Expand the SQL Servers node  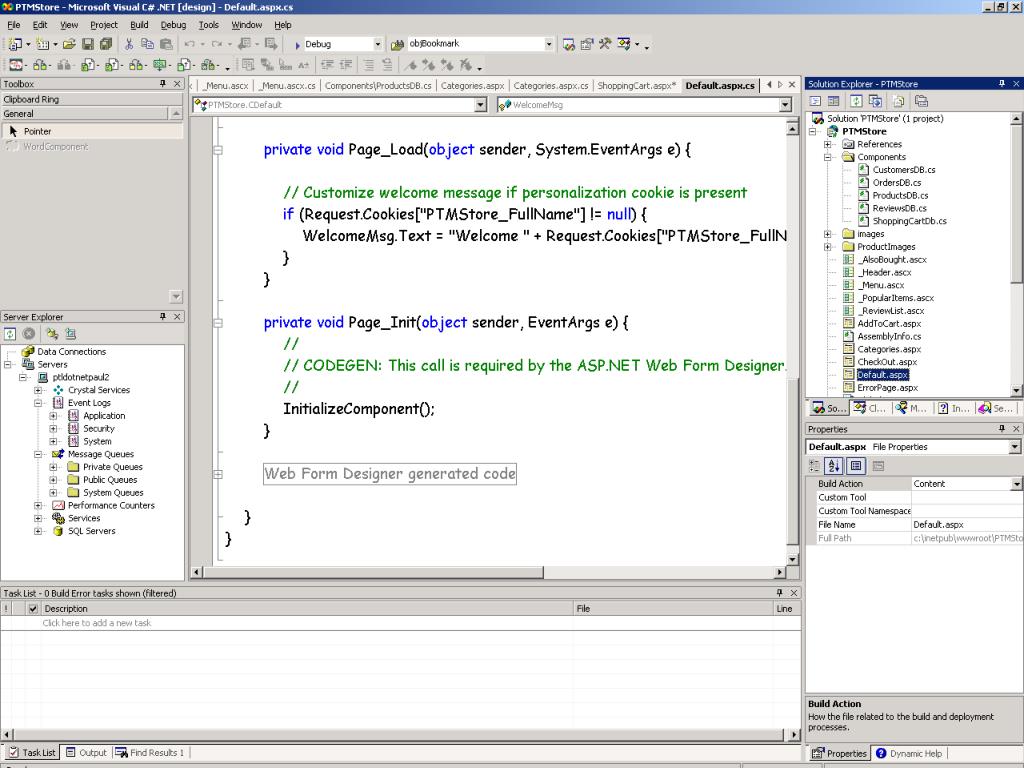pyautogui.click(x=38, y=531)
